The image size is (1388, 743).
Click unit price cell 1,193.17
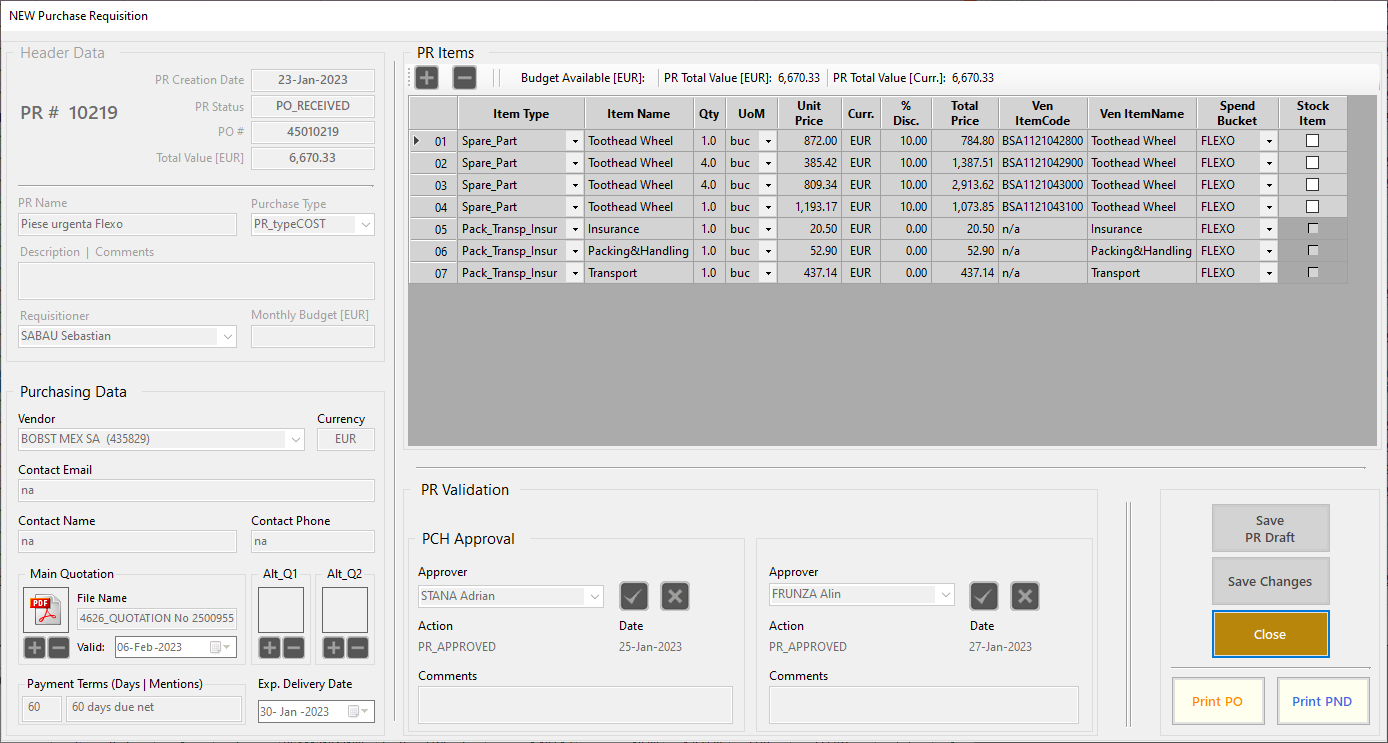[810, 207]
